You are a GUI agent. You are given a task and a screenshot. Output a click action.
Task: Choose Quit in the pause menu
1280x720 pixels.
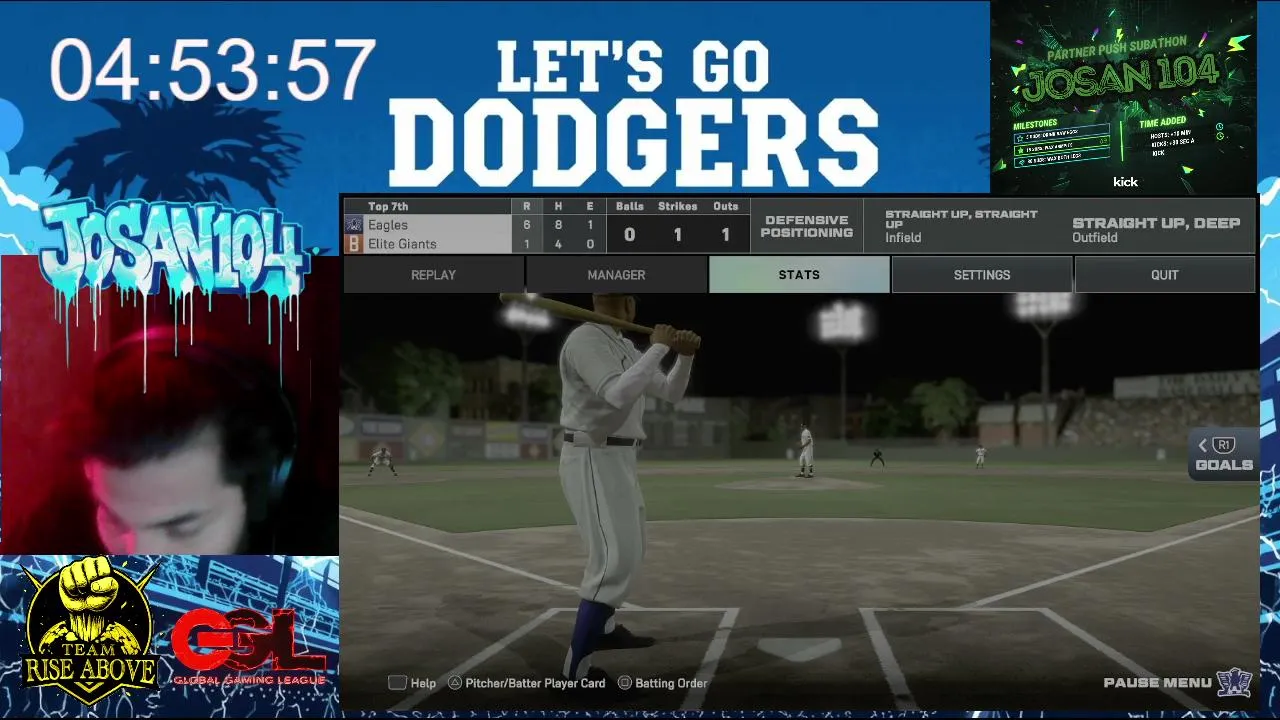pyautogui.click(x=1165, y=275)
